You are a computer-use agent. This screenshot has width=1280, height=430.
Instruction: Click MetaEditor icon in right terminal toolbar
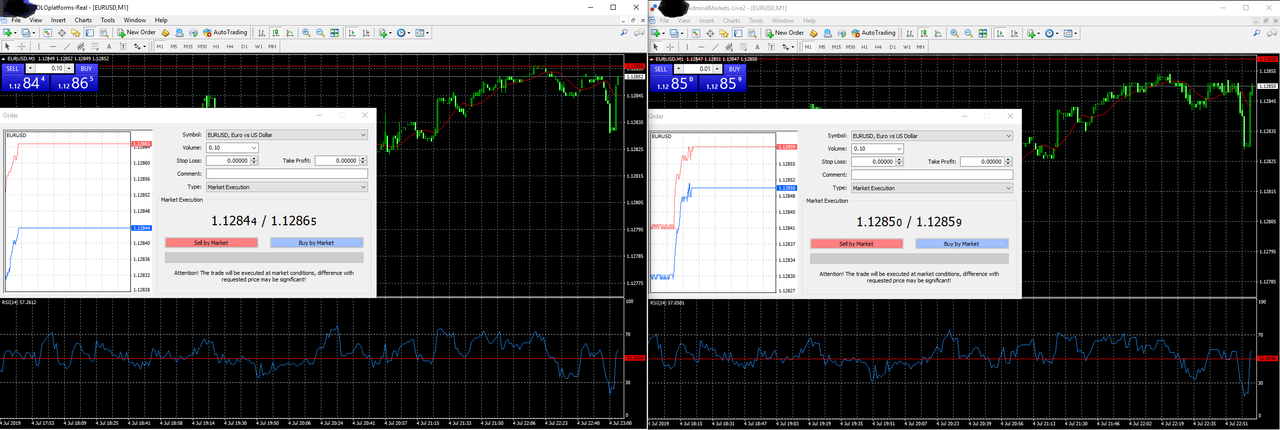(x=814, y=32)
